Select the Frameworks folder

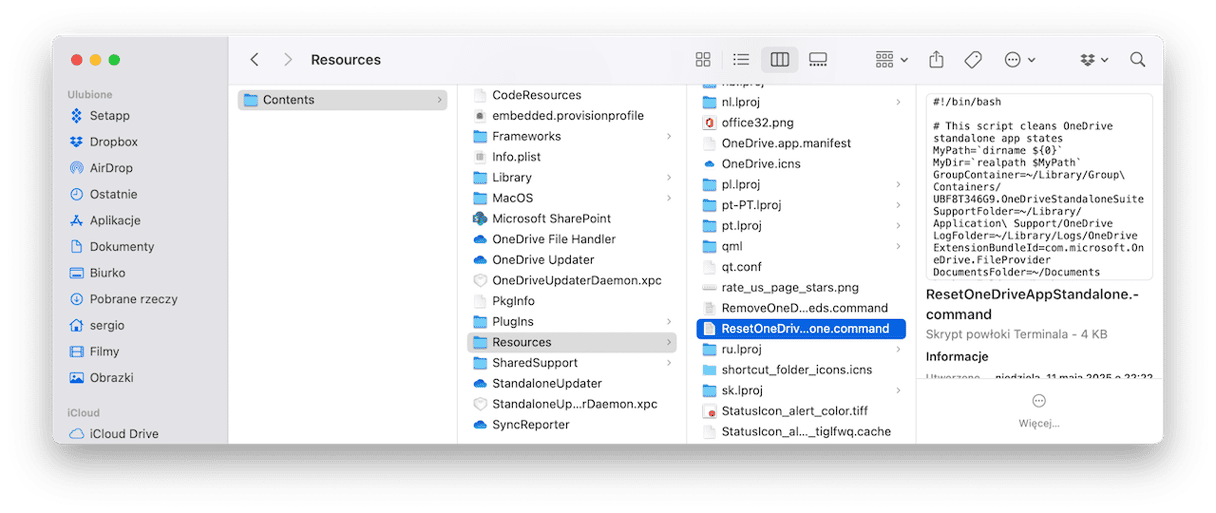point(526,136)
